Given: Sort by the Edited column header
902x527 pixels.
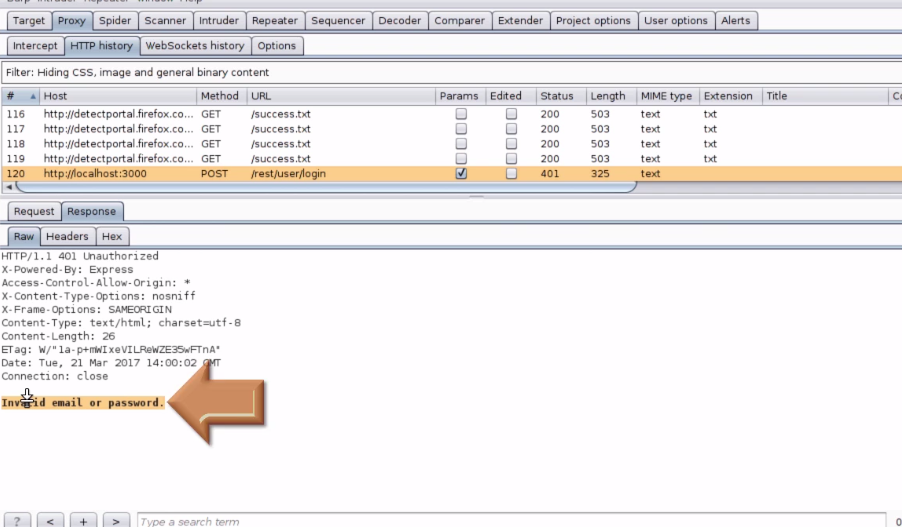Looking at the screenshot, I should pos(511,96).
